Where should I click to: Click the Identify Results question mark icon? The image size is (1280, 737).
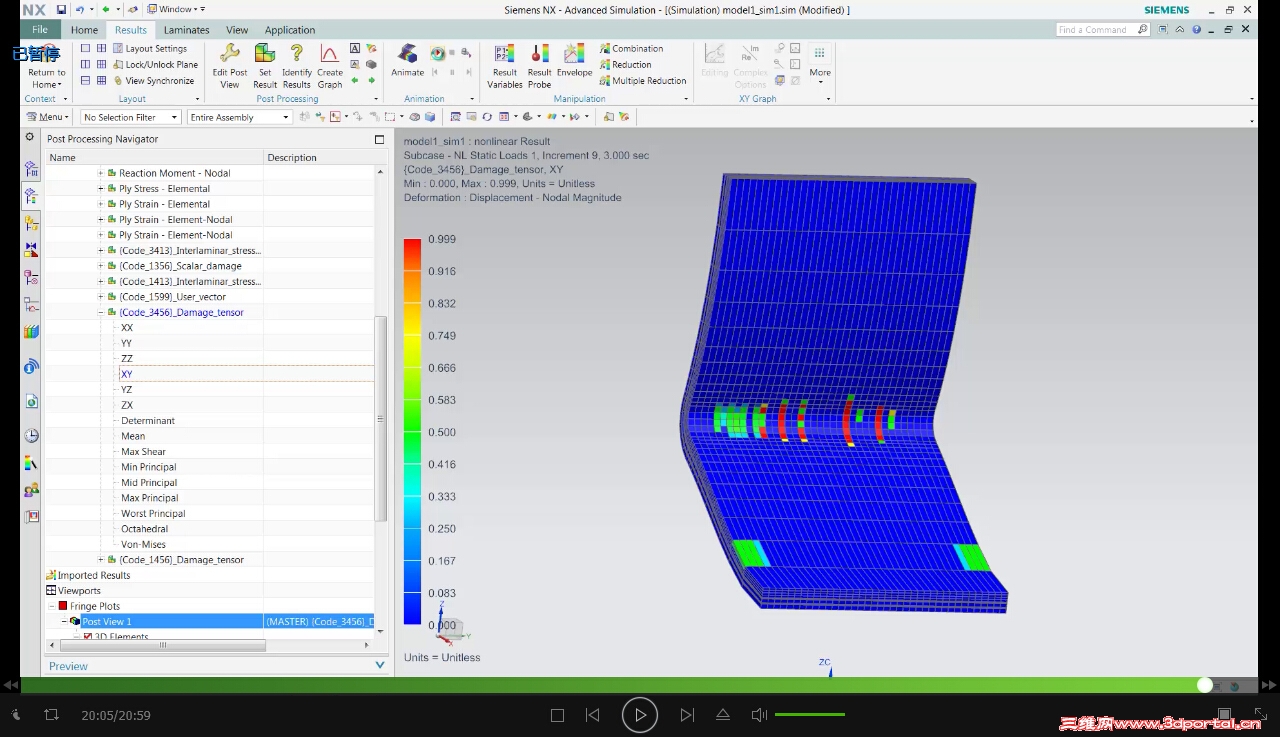(296, 53)
